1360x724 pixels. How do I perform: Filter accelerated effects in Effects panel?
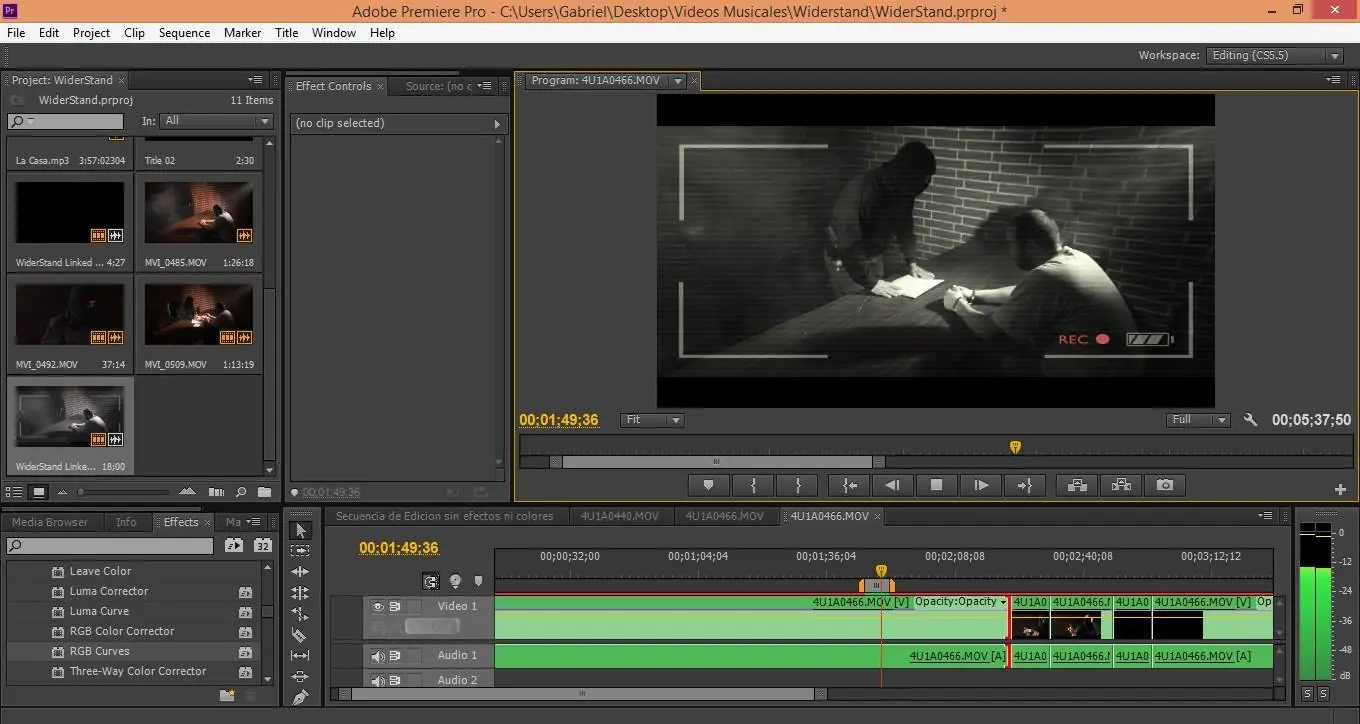point(233,546)
